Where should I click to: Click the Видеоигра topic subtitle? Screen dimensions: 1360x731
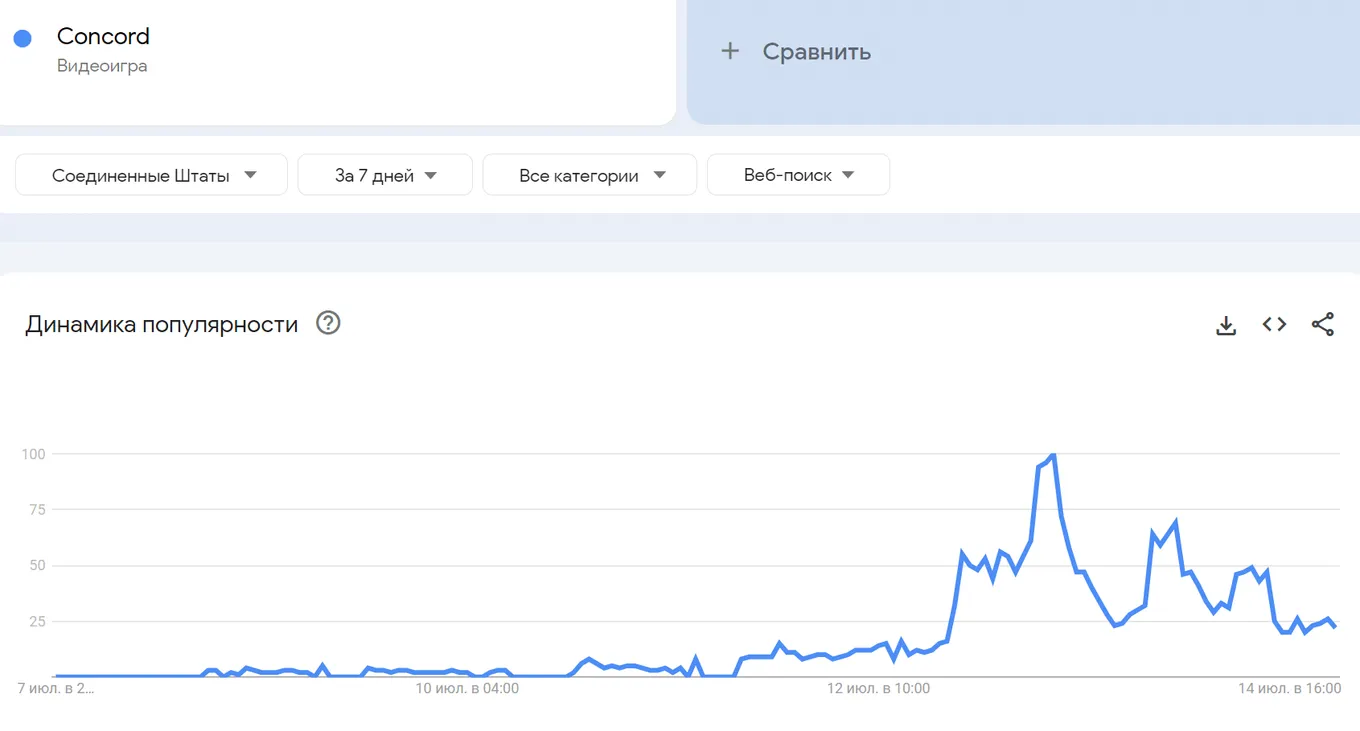click(x=102, y=66)
